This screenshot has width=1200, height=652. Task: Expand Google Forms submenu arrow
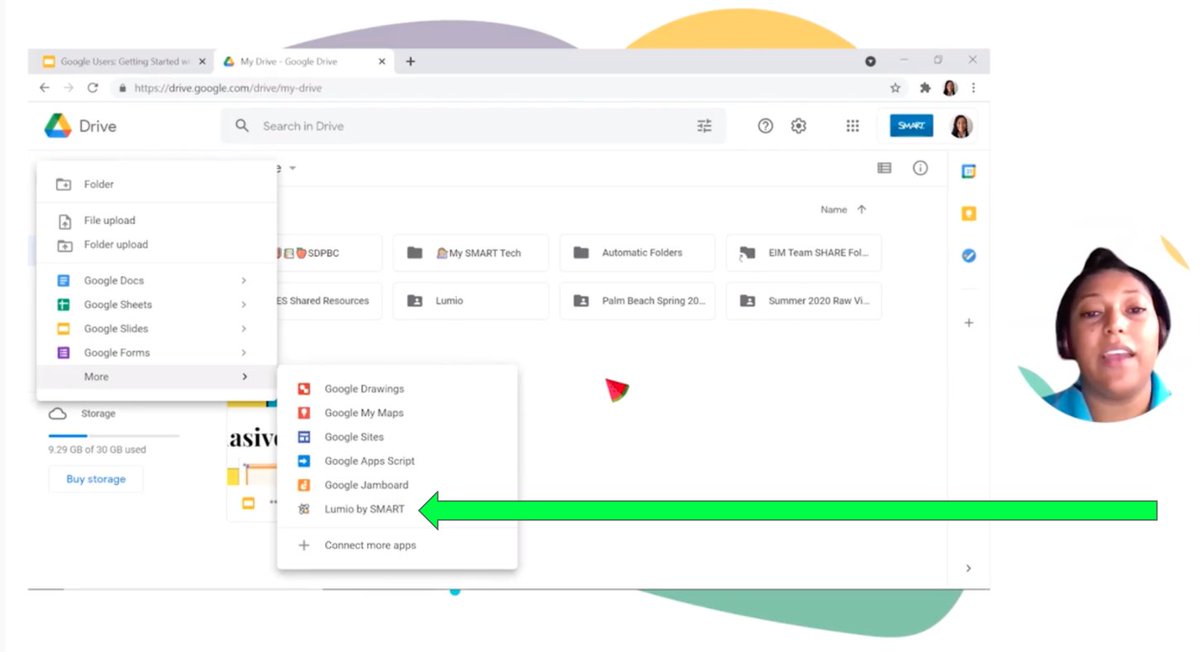(x=244, y=352)
